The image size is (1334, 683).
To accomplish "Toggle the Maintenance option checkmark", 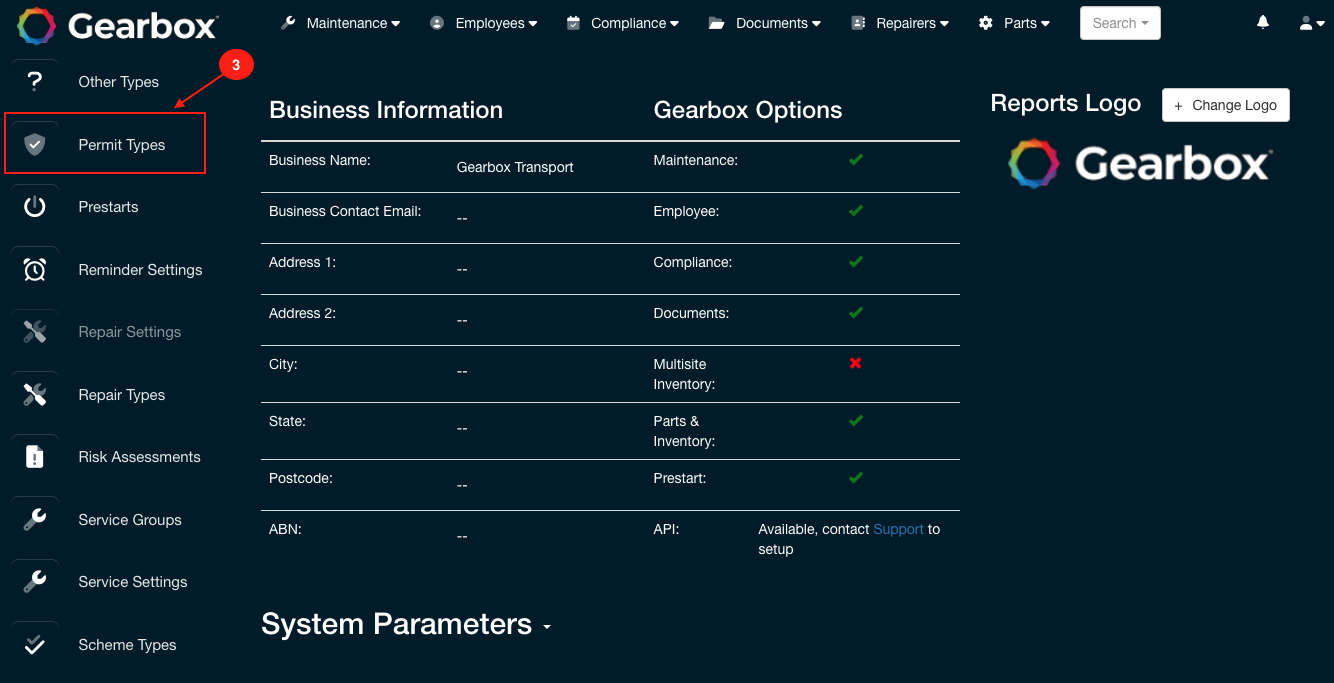I will tap(855, 159).
